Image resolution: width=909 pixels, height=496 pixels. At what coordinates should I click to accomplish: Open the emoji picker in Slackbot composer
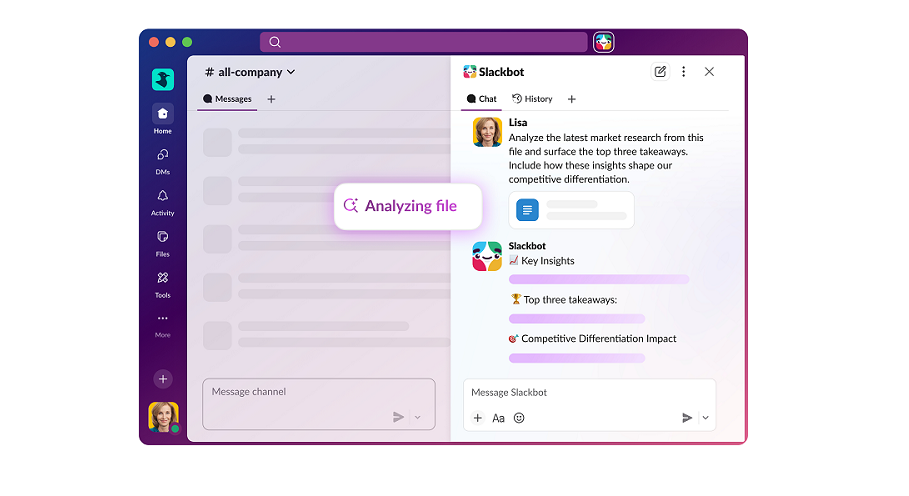519,418
